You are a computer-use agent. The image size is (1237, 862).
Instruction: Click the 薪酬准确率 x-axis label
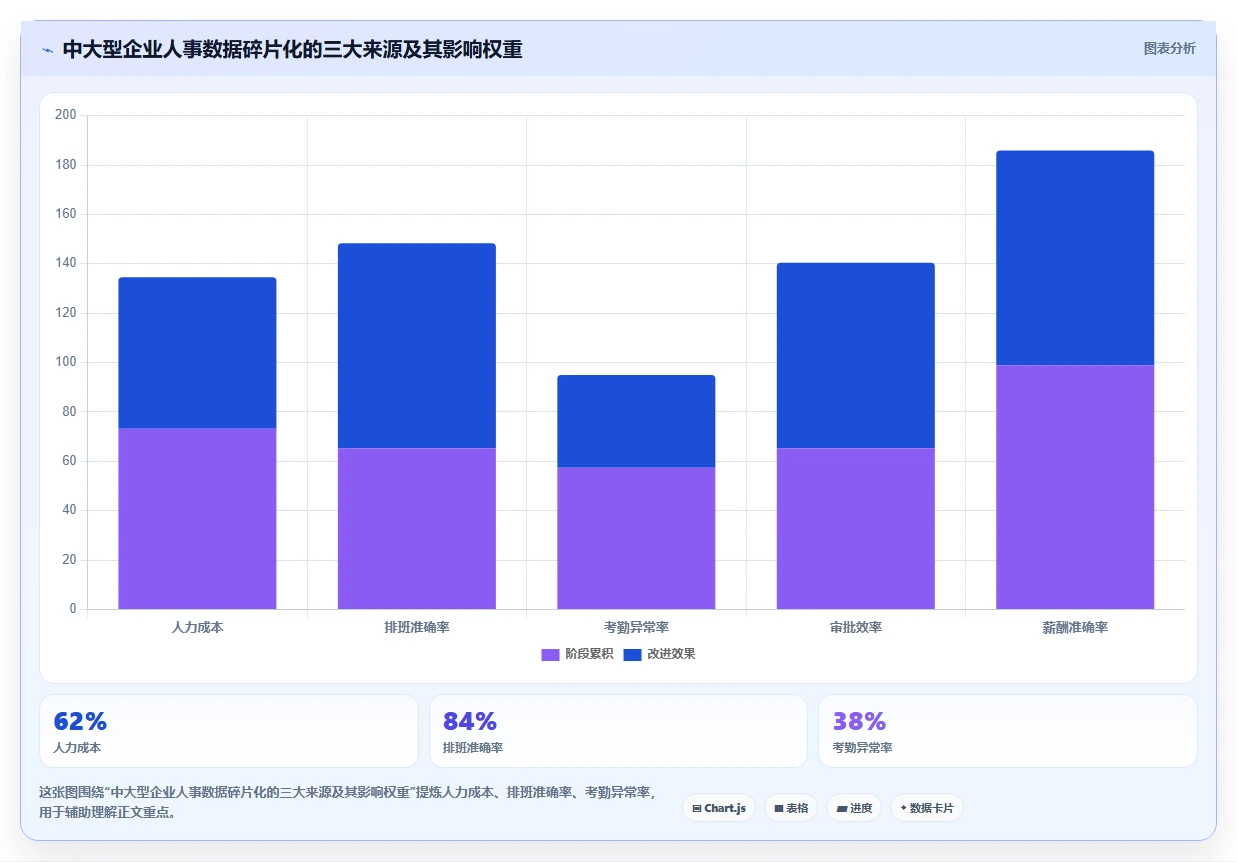(1075, 628)
